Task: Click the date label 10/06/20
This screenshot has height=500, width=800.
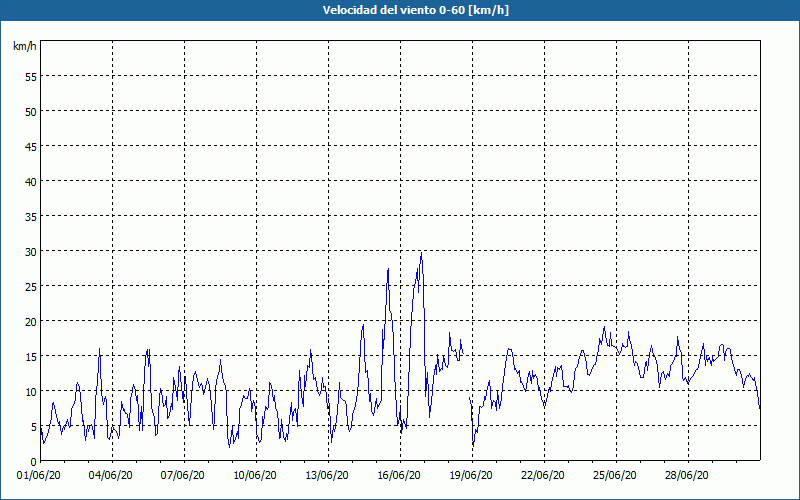Action: [x=255, y=476]
